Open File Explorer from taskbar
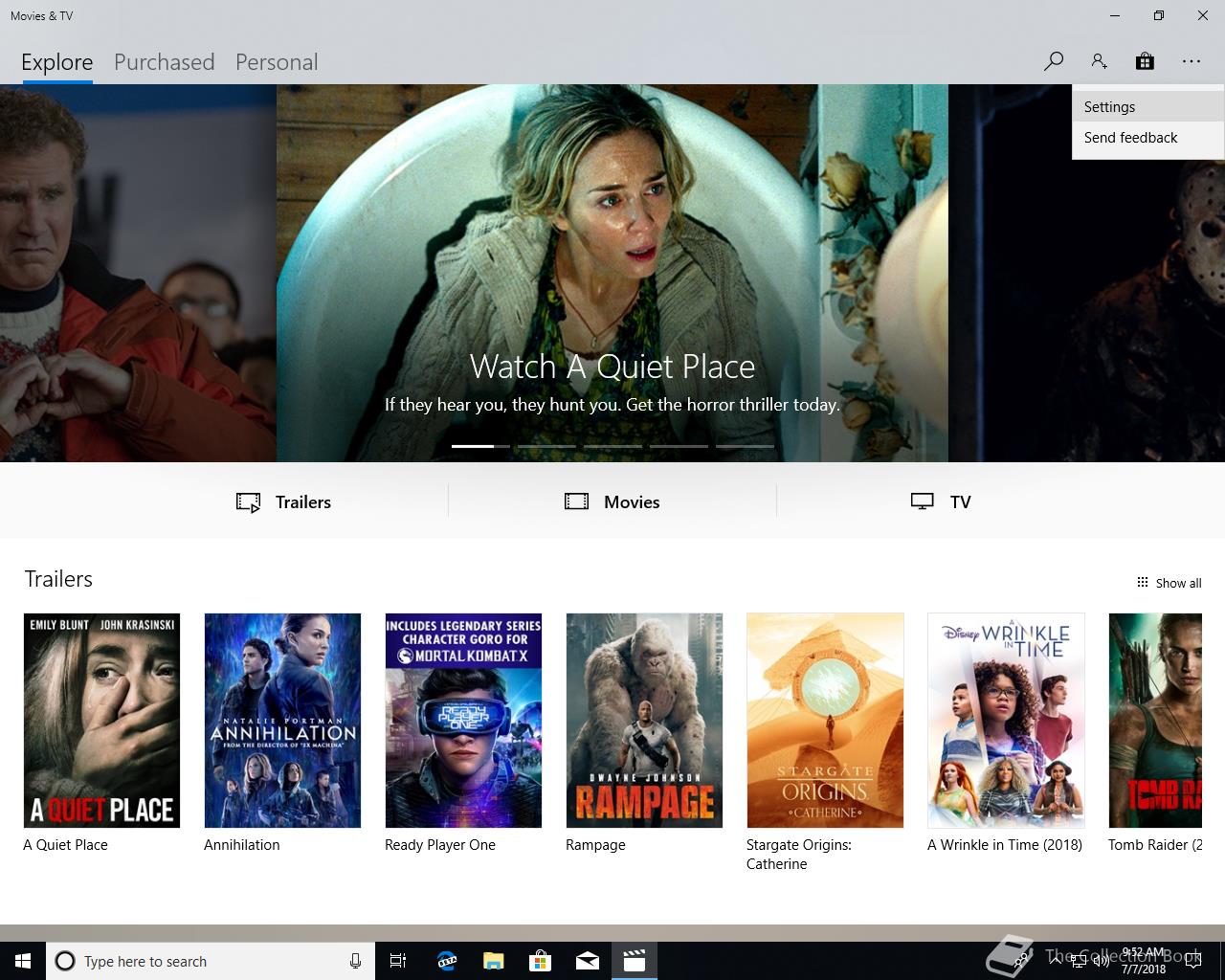1225x980 pixels. click(x=494, y=961)
